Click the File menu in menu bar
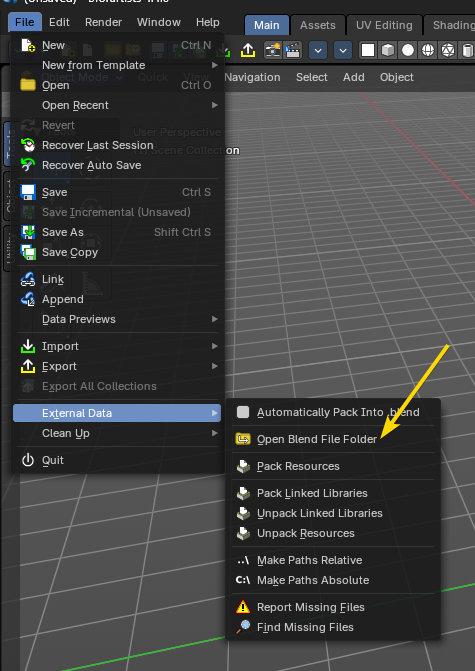The height and width of the screenshot is (671, 475). point(24,22)
